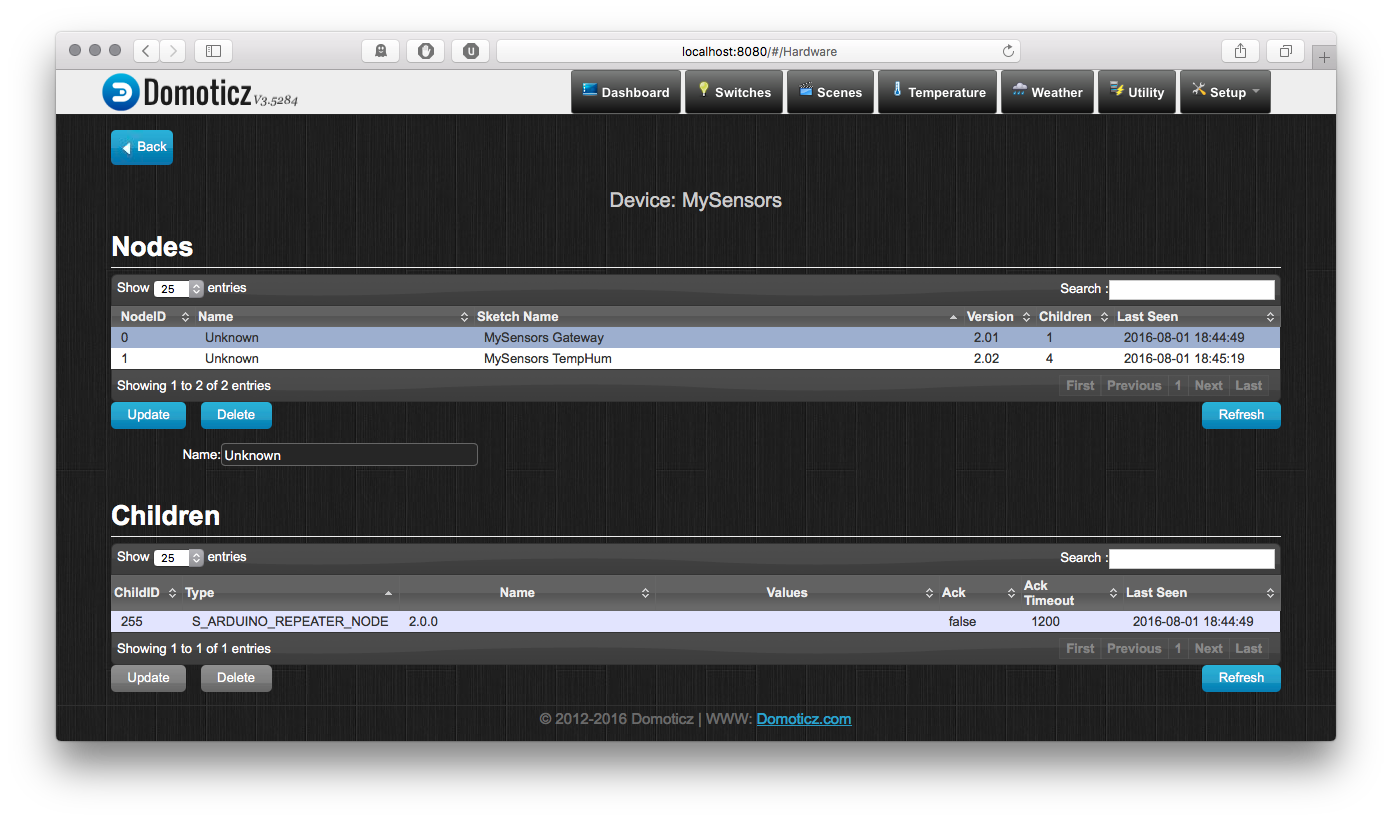Select the MySensors Gateway node row

click(695, 338)
